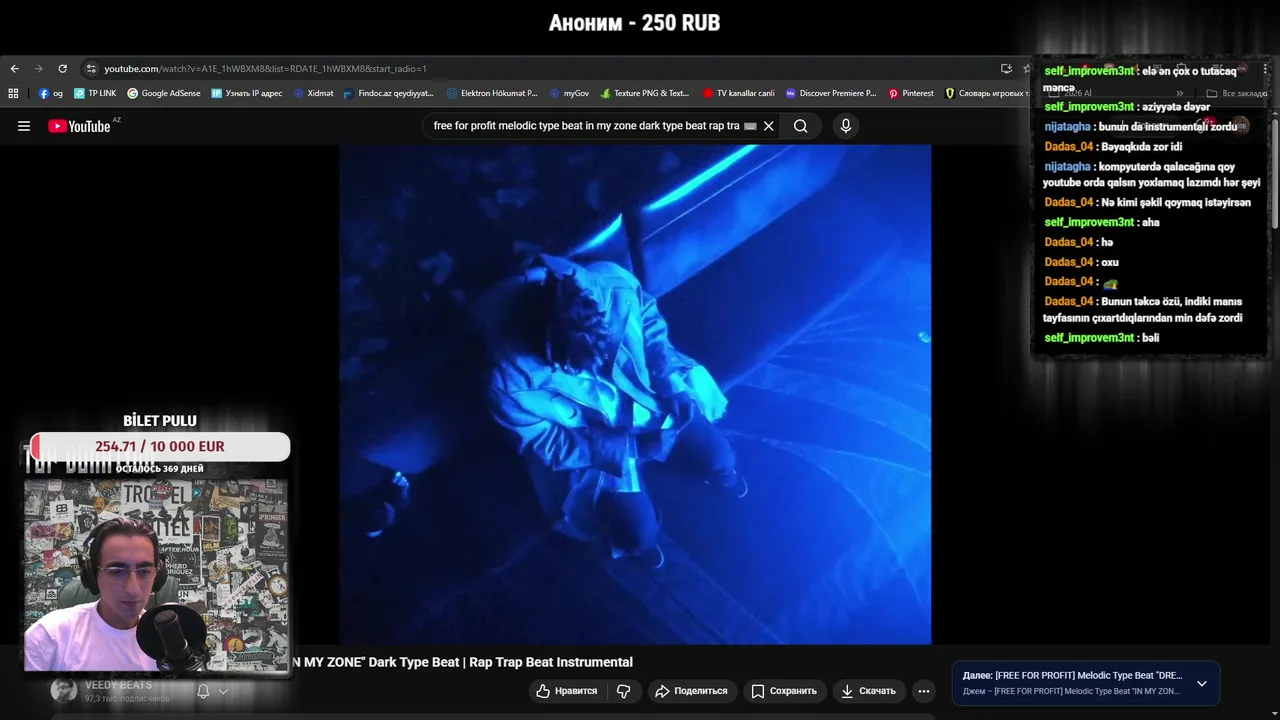Download the video with Скачать
This screenshot has width=1280, height=720.
click(x=868, y=691)
